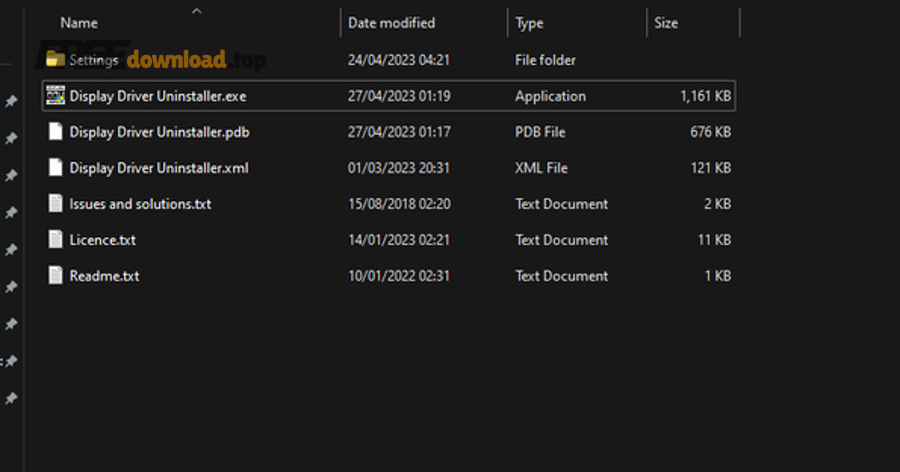Click the Issues and solutions.txt file icon
Screen dimensions: 900x472
pos(55,203)
